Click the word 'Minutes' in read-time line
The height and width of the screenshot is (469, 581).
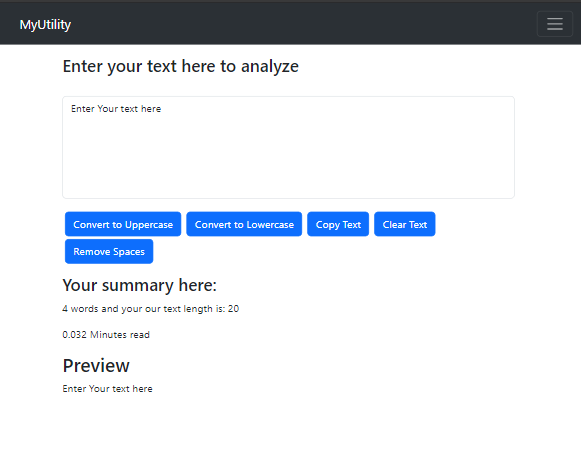108,335
